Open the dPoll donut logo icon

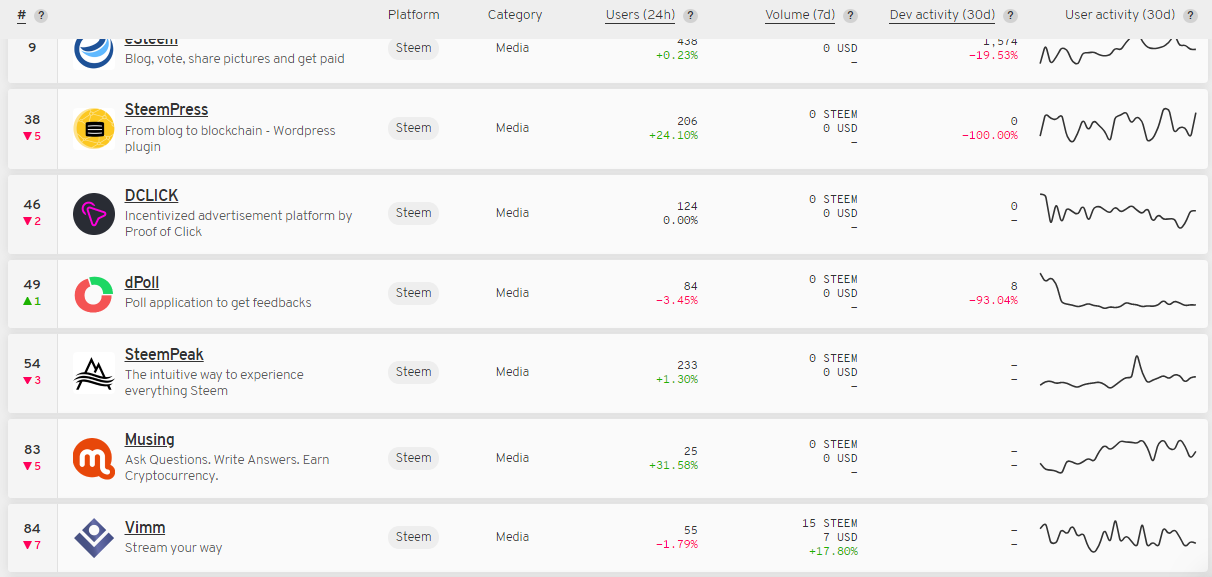click(94, 294)
